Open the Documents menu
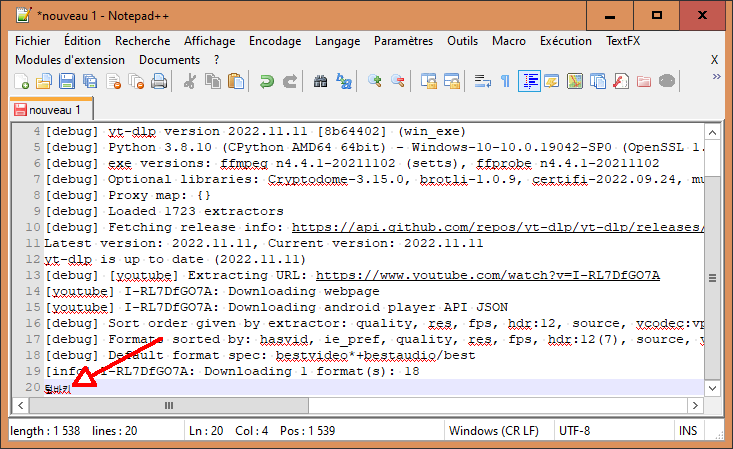This screenshot has width=733, height=449. coord(169,60)
